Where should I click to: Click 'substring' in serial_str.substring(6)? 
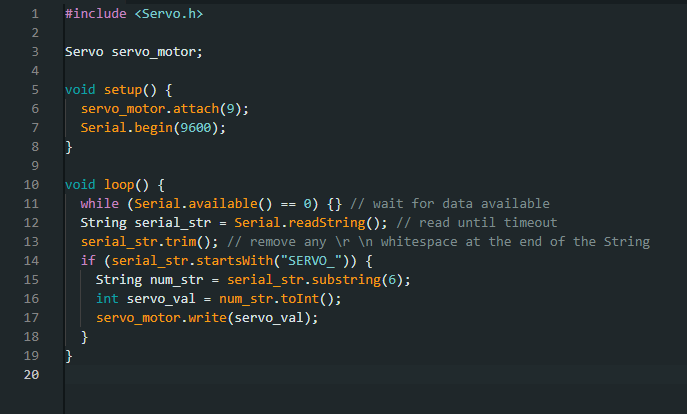(346, 280)
